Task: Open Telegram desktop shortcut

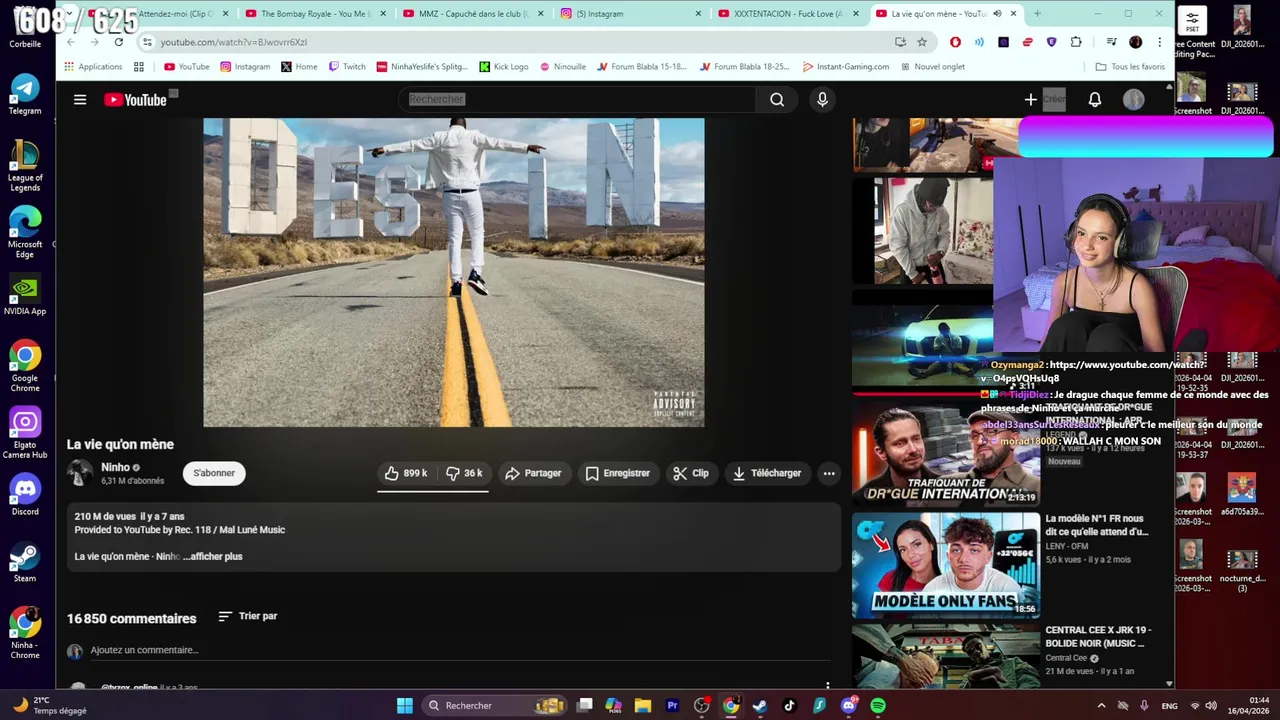Action: pyautogui.click(x=25, y=95)
